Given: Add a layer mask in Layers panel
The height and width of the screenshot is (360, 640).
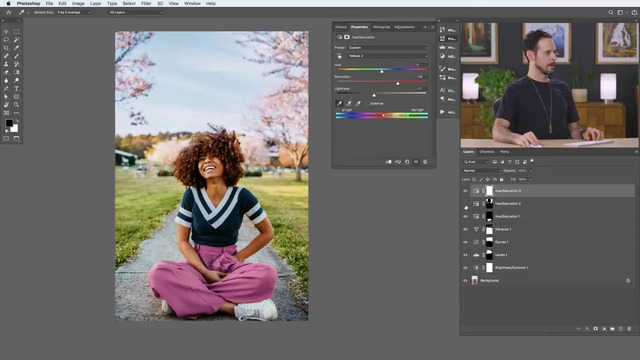Looking at the screenshot, I should click(596, 329).
